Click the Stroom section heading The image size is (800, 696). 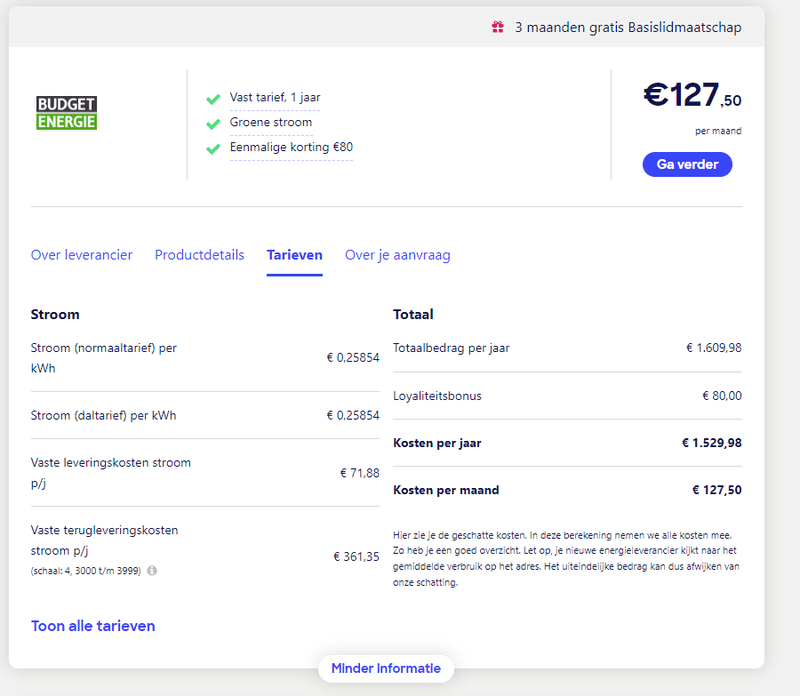tap(55, 314)
